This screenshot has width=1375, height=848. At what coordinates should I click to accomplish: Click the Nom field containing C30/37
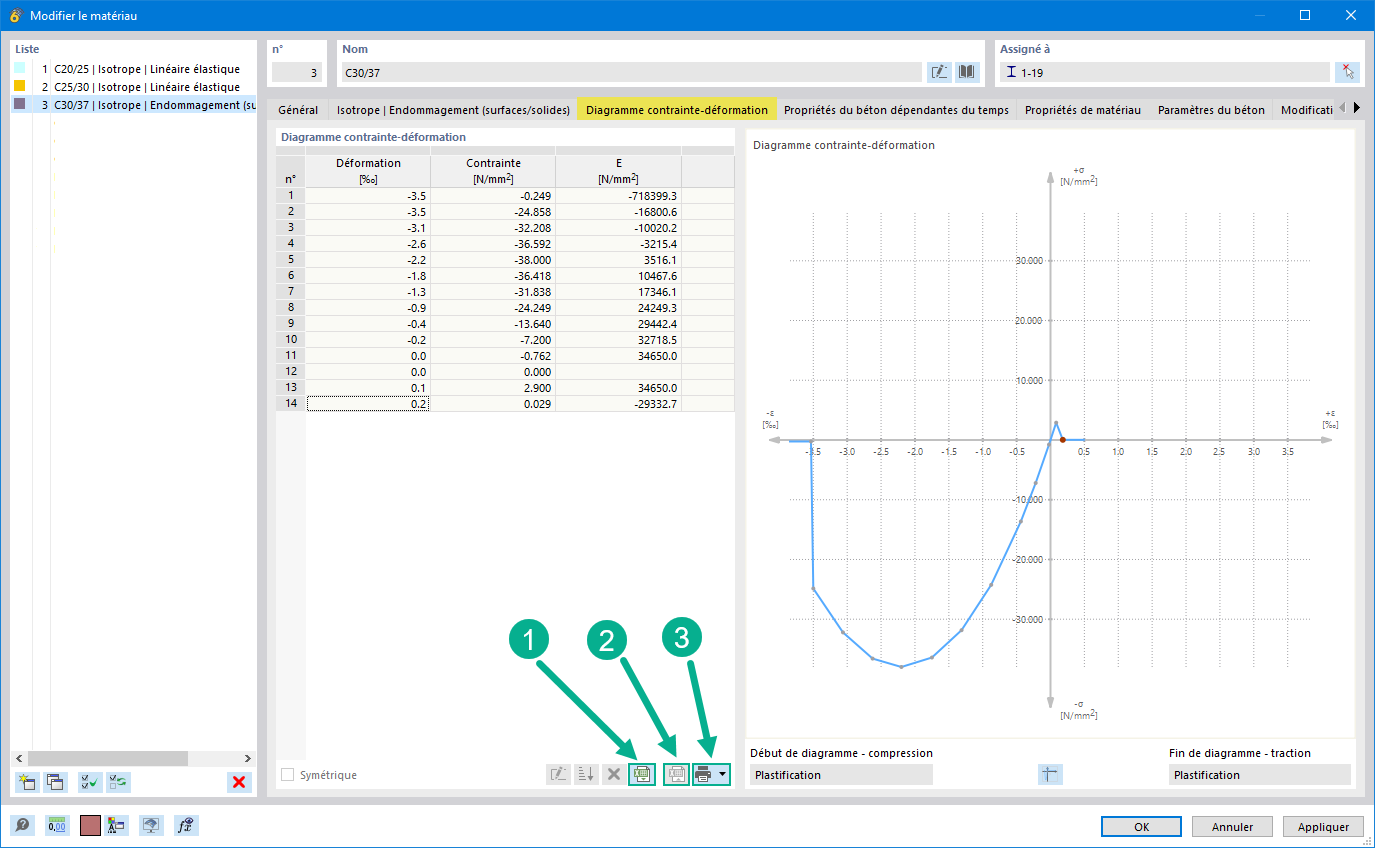(x=631, y=72)
